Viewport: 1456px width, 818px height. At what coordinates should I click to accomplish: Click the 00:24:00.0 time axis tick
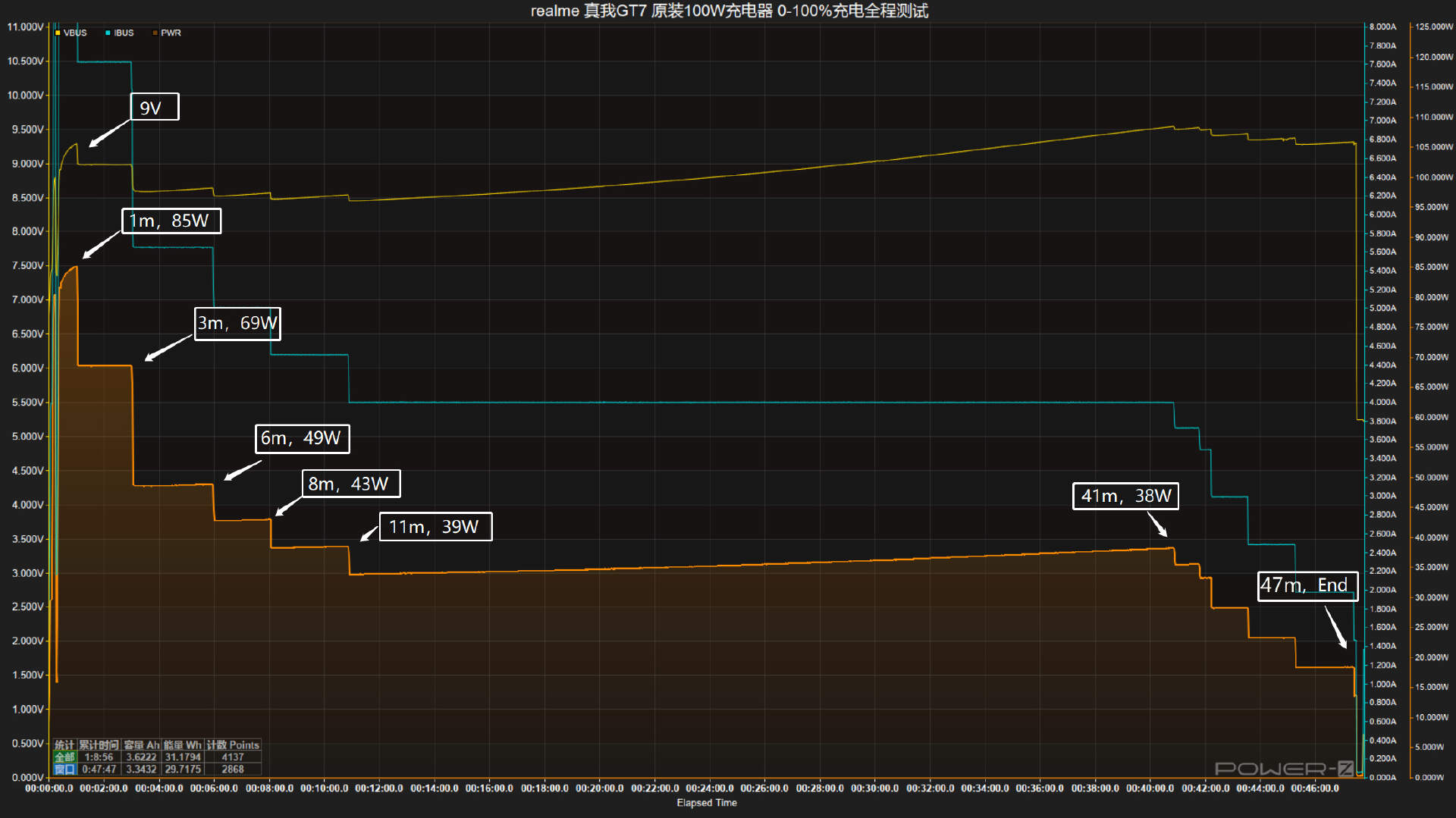(711, 788)
